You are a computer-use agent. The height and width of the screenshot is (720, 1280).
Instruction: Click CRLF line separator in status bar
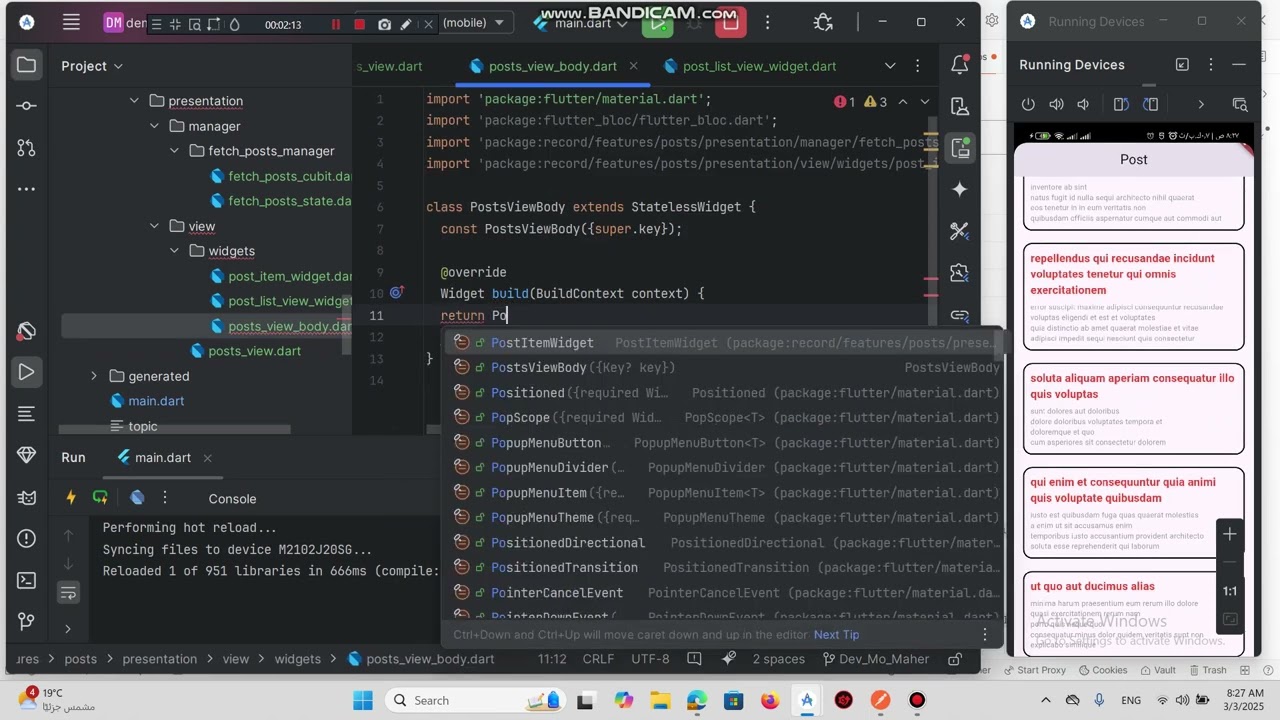(598, 659)
